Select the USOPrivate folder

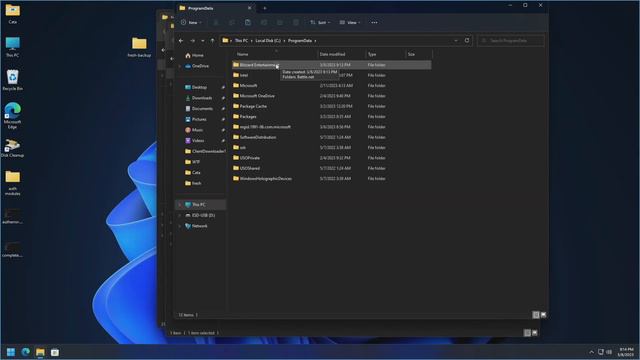[331, 158]
